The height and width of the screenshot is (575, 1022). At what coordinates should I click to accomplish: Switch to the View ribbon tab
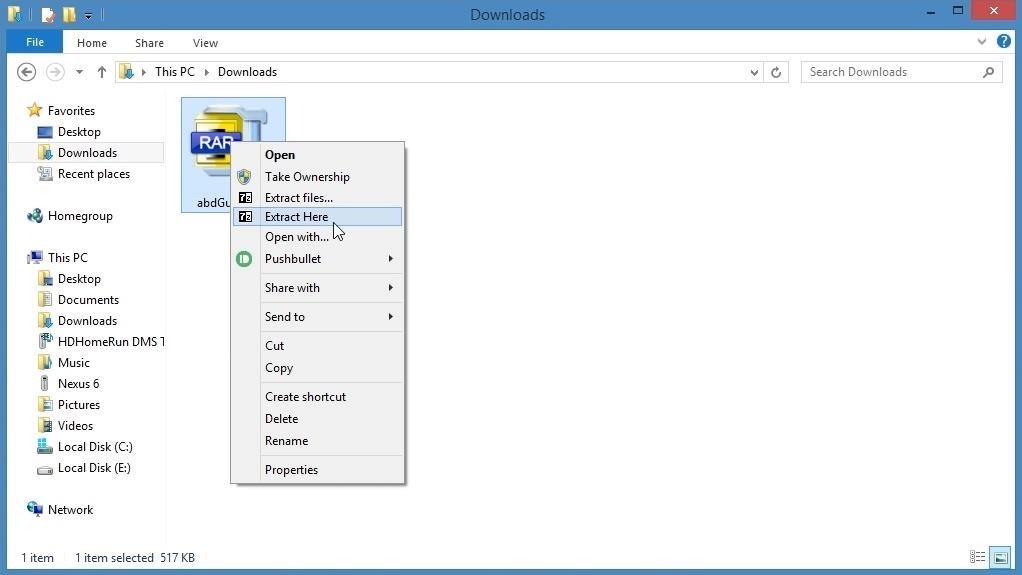point(205,43)
